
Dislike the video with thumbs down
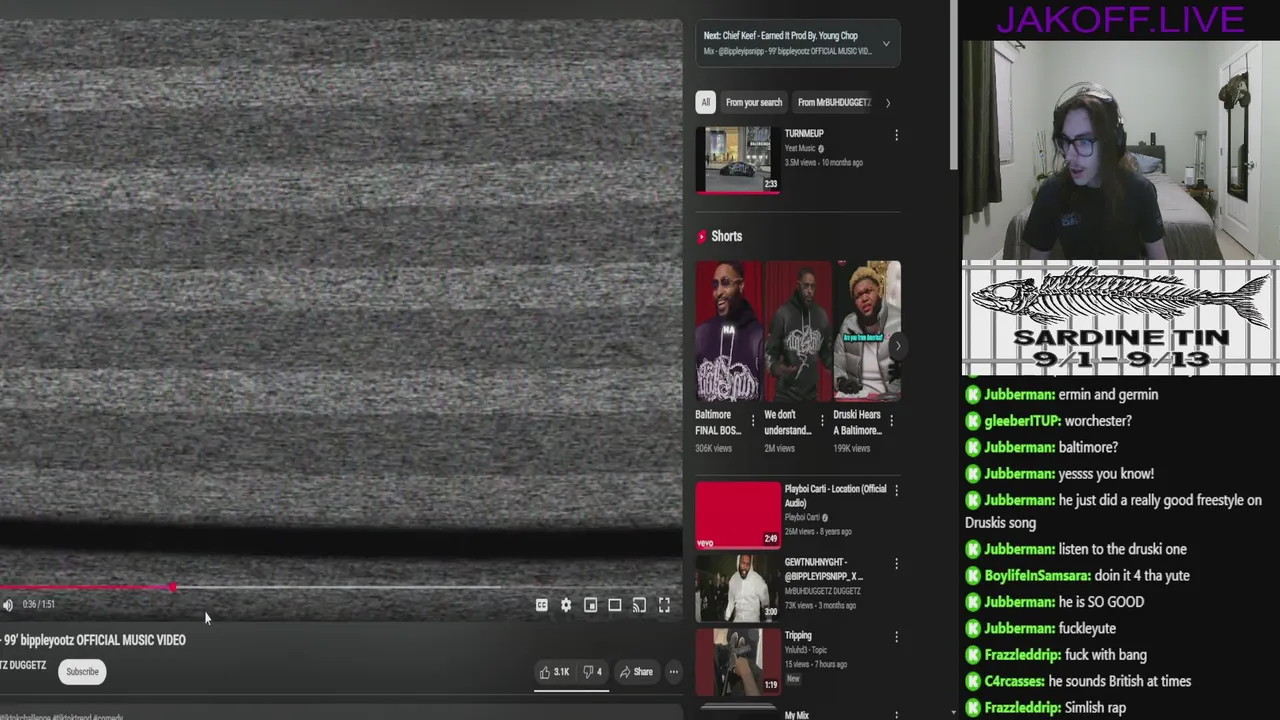[592, 672]
